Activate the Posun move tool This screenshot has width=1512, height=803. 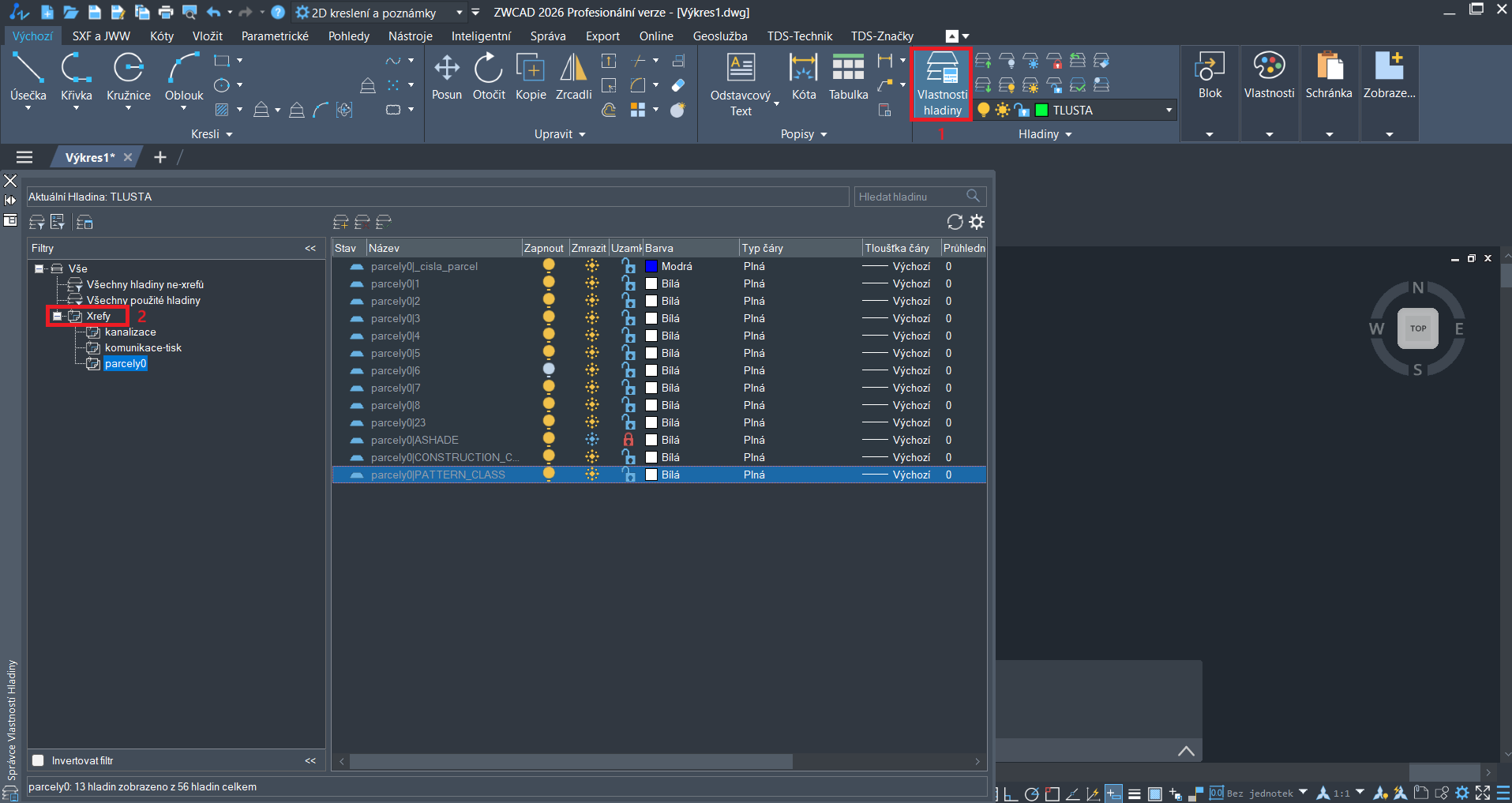point(446,77)
